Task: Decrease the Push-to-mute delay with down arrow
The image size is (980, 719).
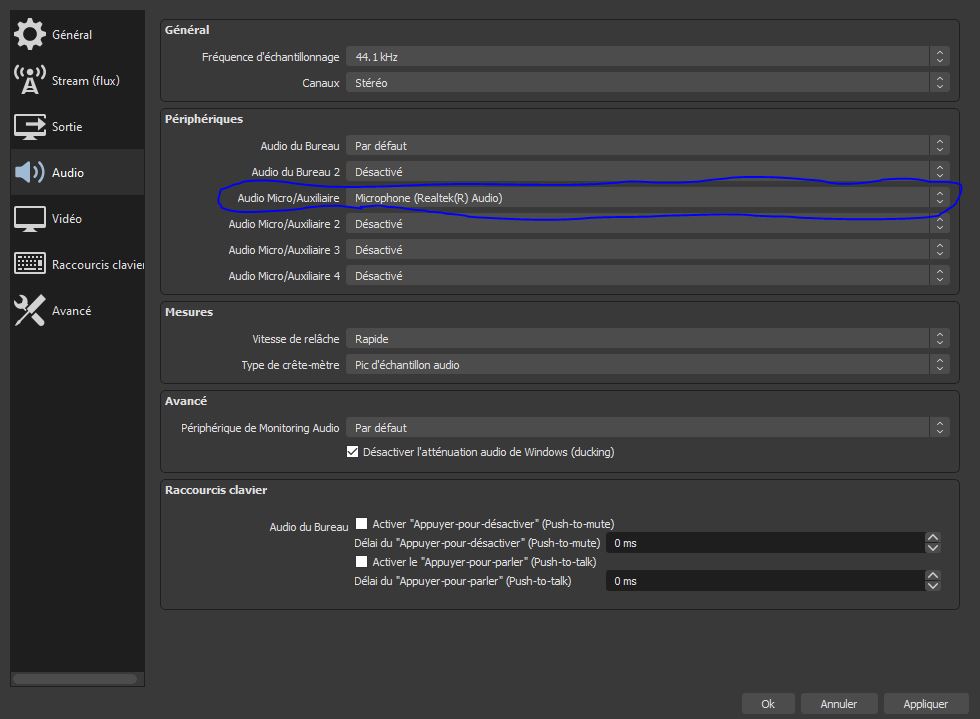Action: pos(932,548)
